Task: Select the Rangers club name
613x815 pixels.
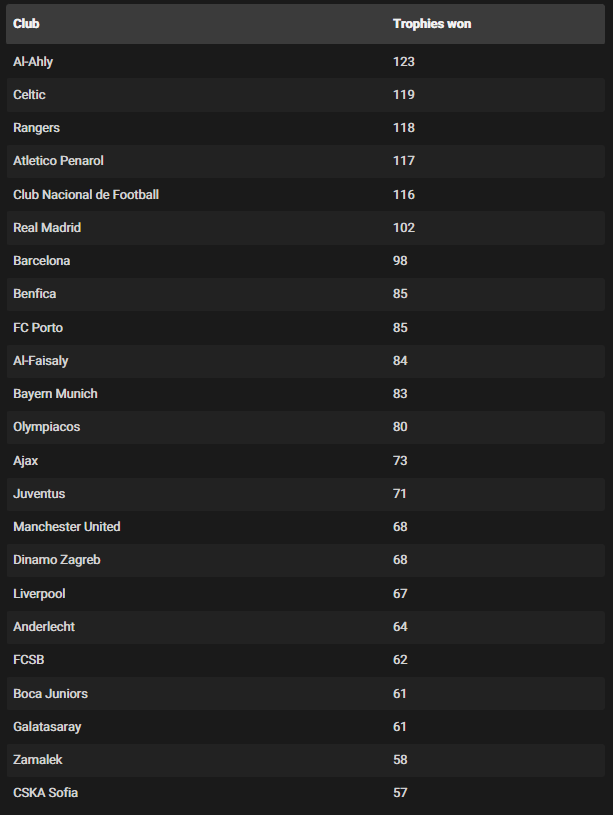Action: click(x=36, y=128)
